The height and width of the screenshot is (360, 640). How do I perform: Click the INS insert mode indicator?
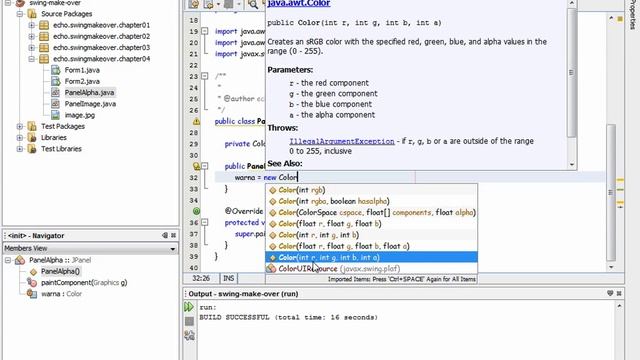click(x=229, y=278)
